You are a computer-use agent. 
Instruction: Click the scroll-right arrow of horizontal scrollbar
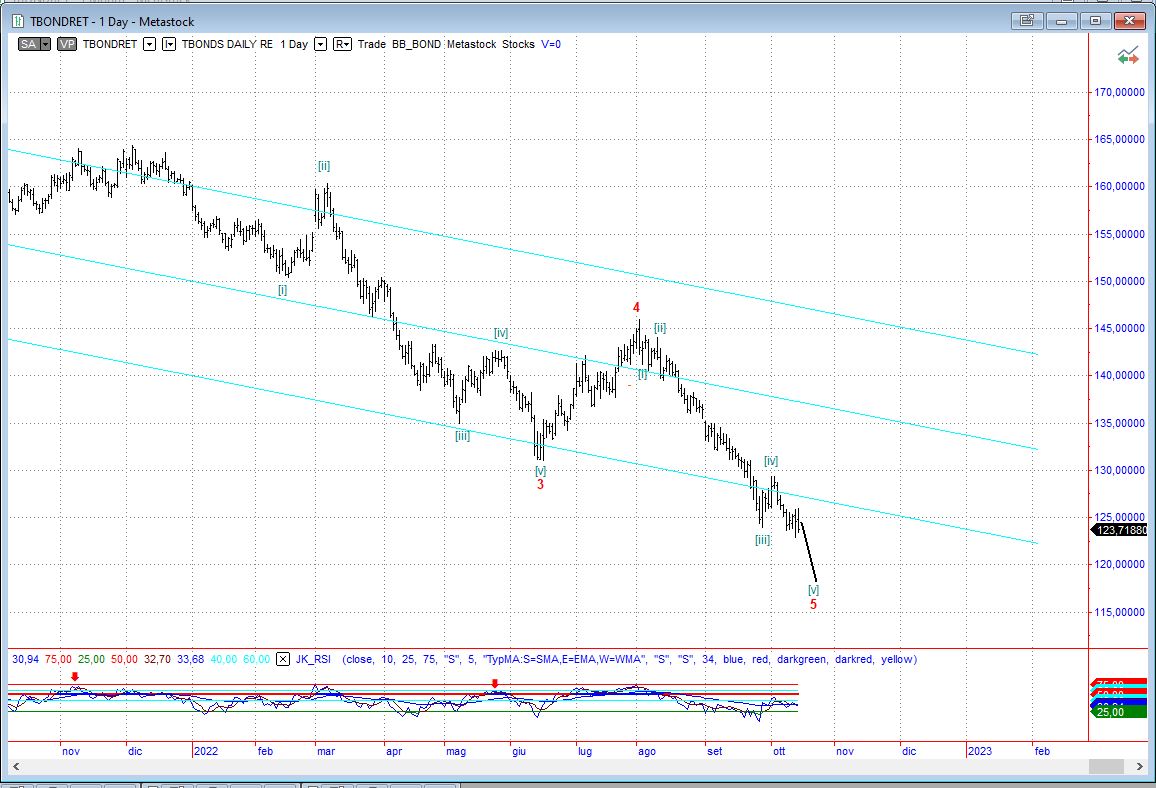pyautogui.click(x=1140, y=767)
